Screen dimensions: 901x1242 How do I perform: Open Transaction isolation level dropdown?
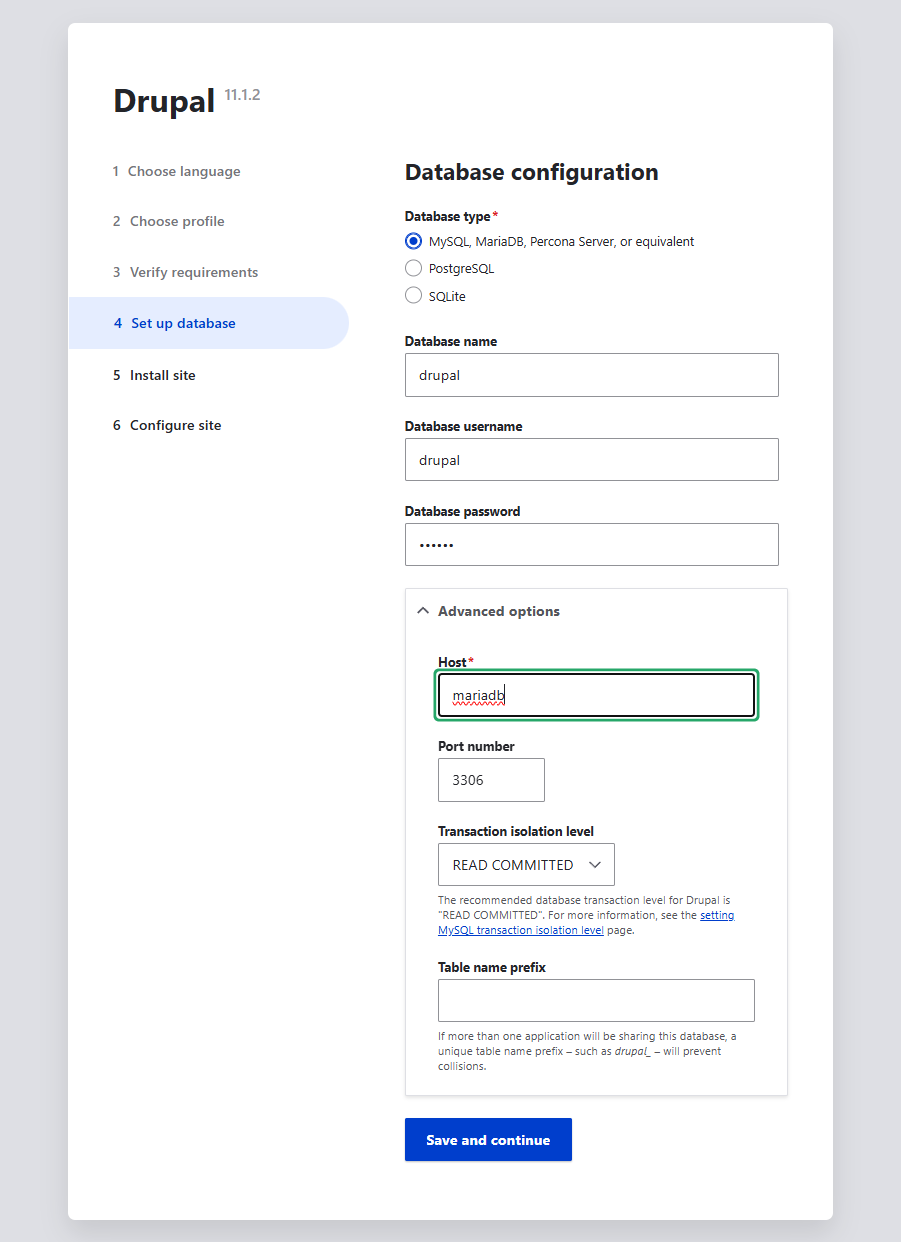pos(526,865)
